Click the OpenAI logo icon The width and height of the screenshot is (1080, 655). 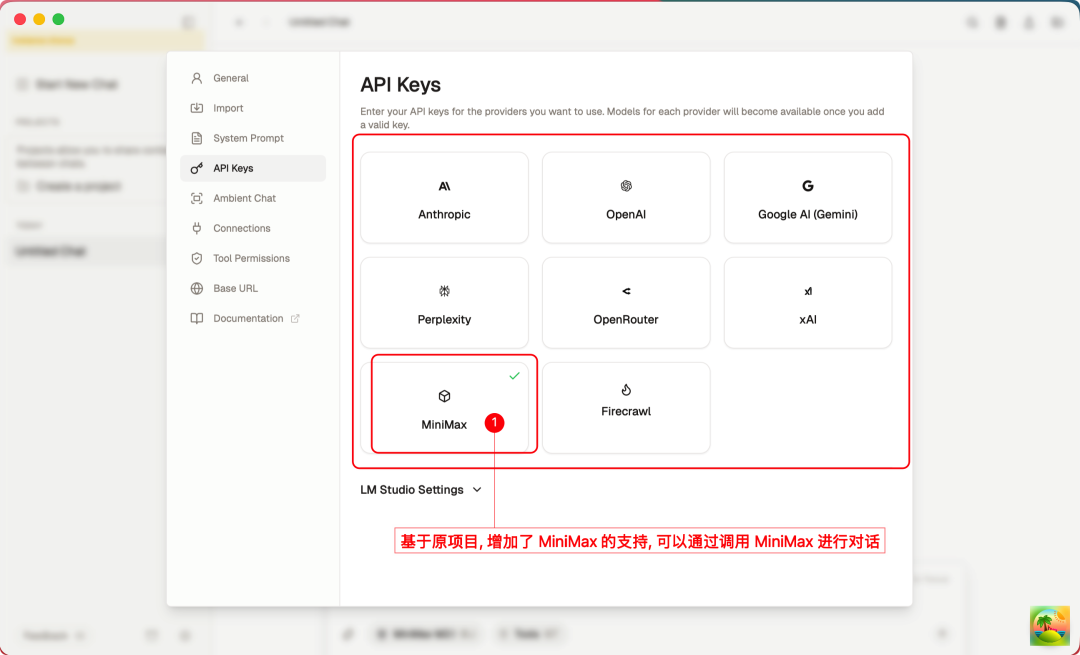pos(626,186)
